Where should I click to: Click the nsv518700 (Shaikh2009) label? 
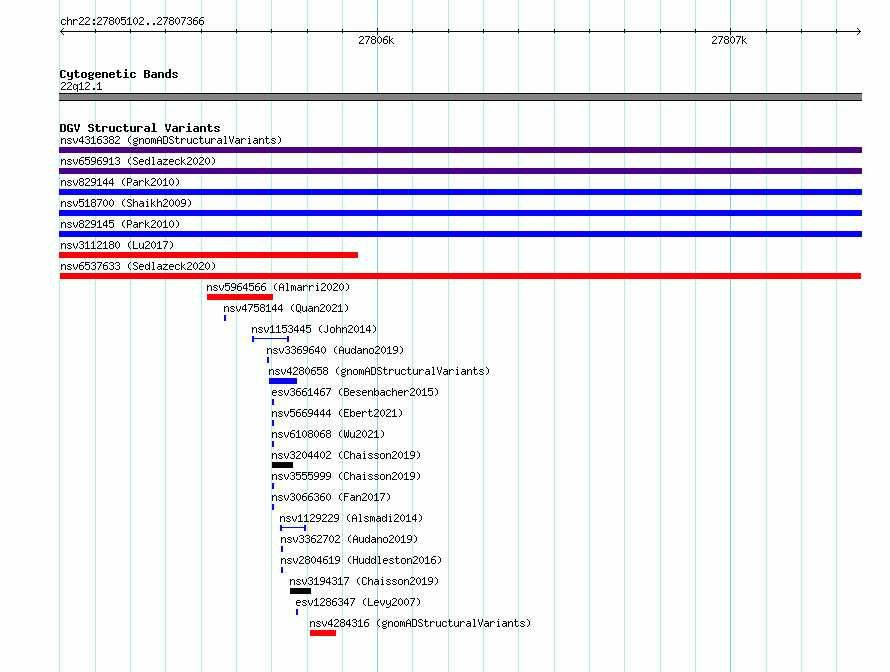point(126,203)
